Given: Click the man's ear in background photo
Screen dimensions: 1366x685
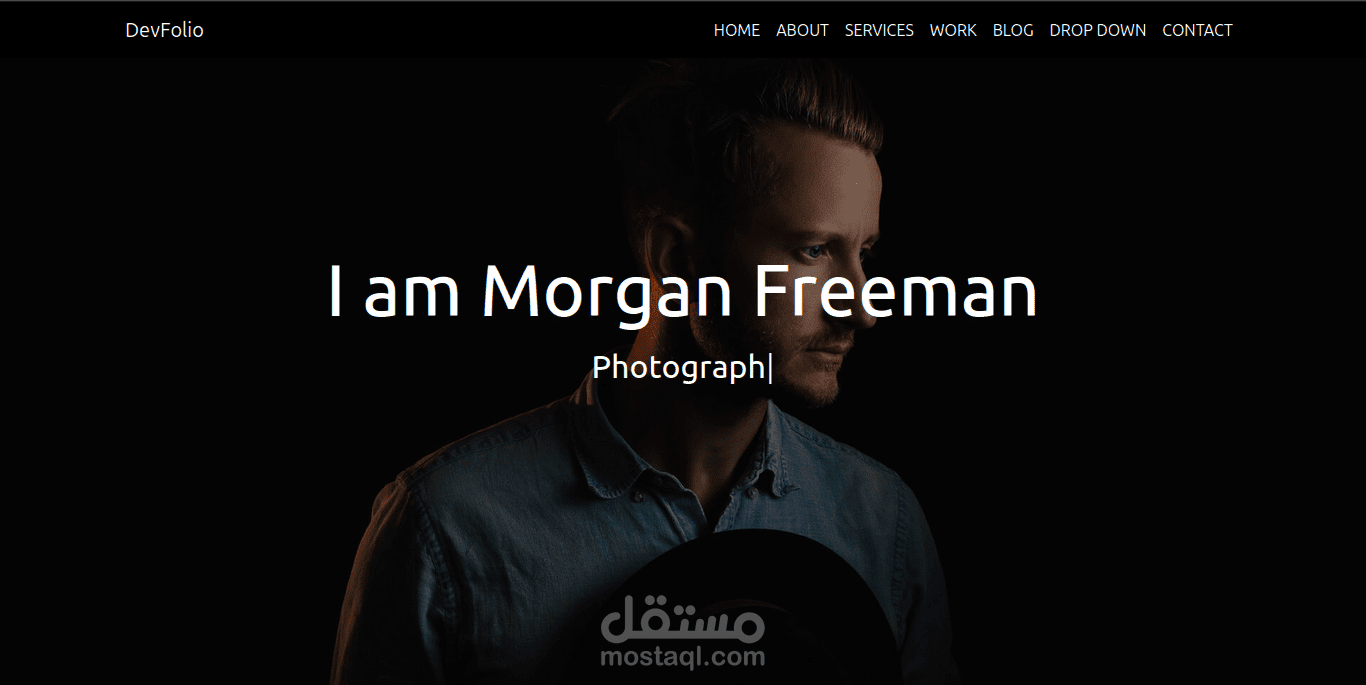Looking at the screenshot, I should (x=664, y=245).
